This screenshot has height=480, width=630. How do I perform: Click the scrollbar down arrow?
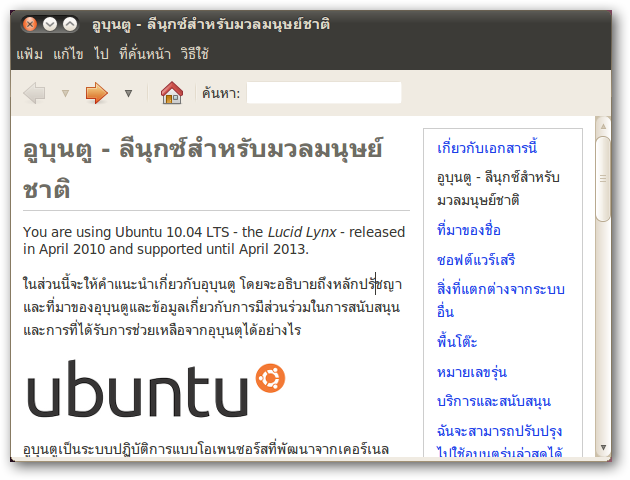[603, 447]
